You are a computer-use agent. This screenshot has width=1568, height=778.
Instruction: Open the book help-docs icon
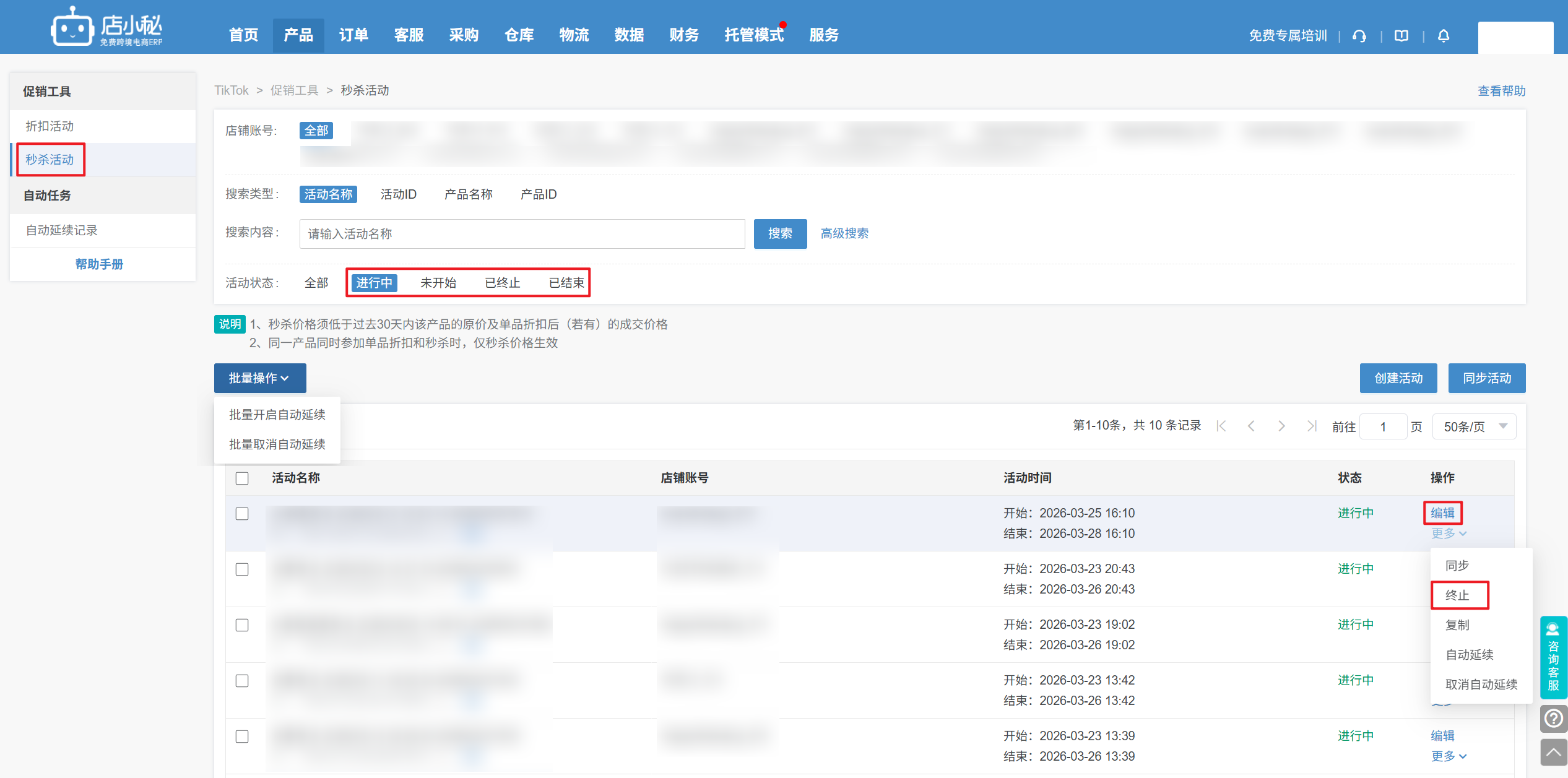1401,36
